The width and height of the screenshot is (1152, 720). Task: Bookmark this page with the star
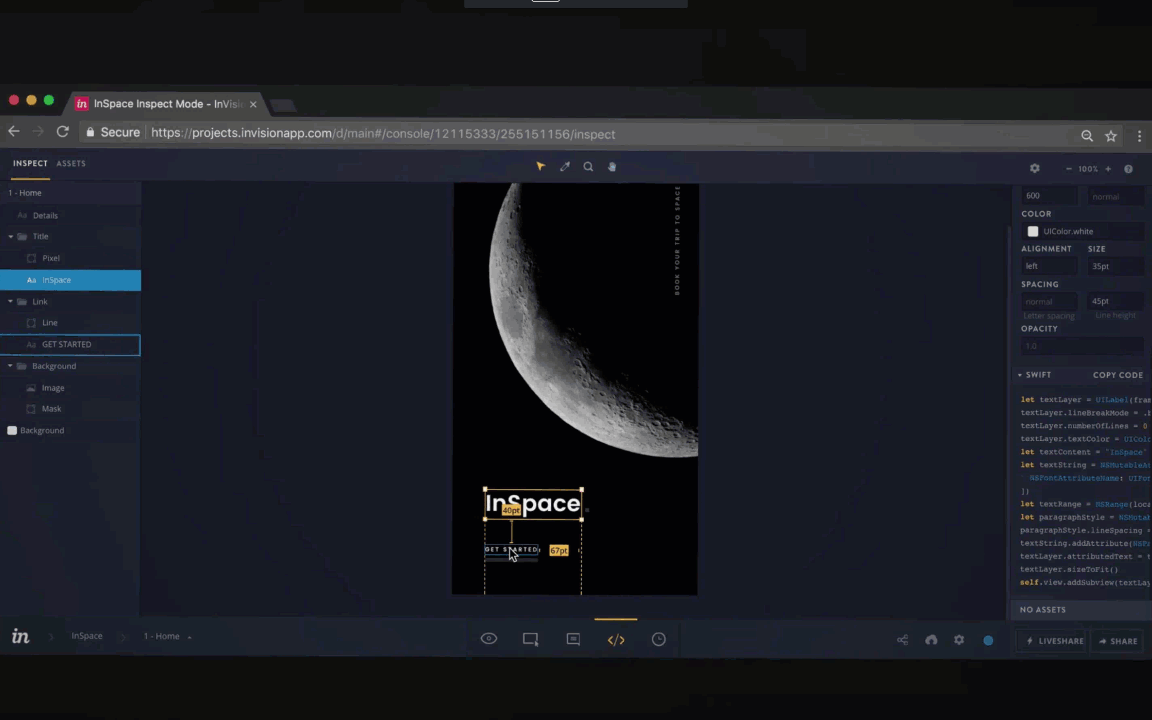click(1111, 136)
